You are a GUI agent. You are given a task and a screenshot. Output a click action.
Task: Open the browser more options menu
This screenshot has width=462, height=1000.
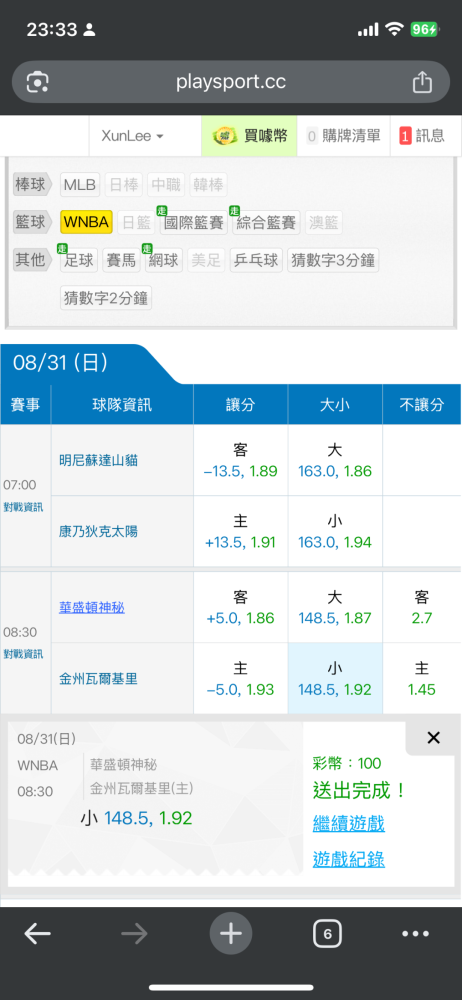415,934
